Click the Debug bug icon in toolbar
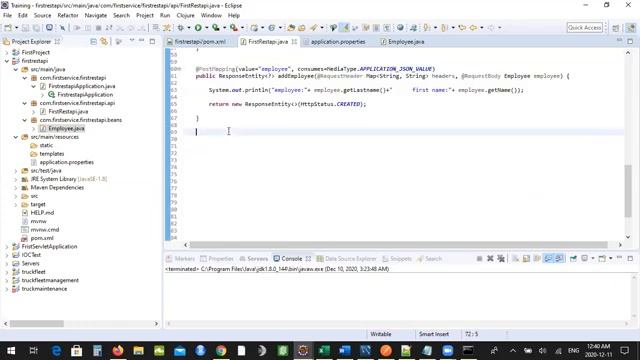The width and height of the screenshot is (640, 360). (x=180, y=28)
